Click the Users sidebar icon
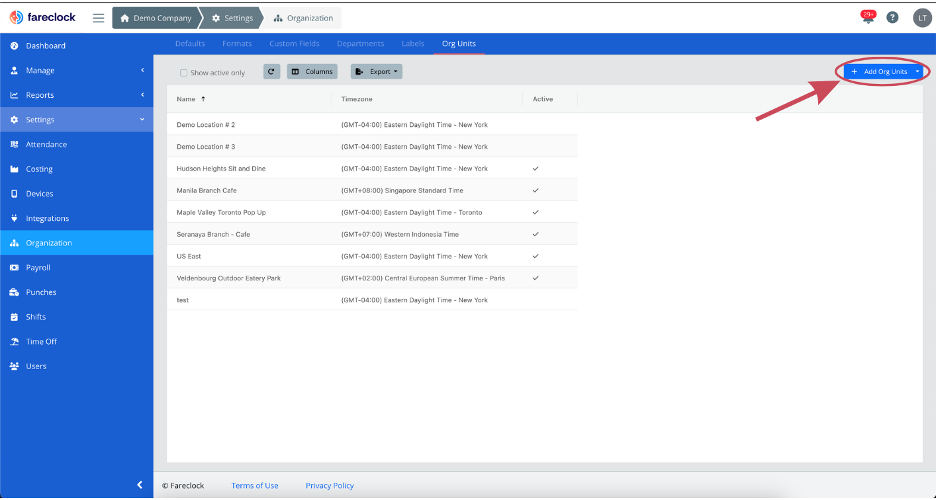The image size is (936, 500). coord(14,366)
